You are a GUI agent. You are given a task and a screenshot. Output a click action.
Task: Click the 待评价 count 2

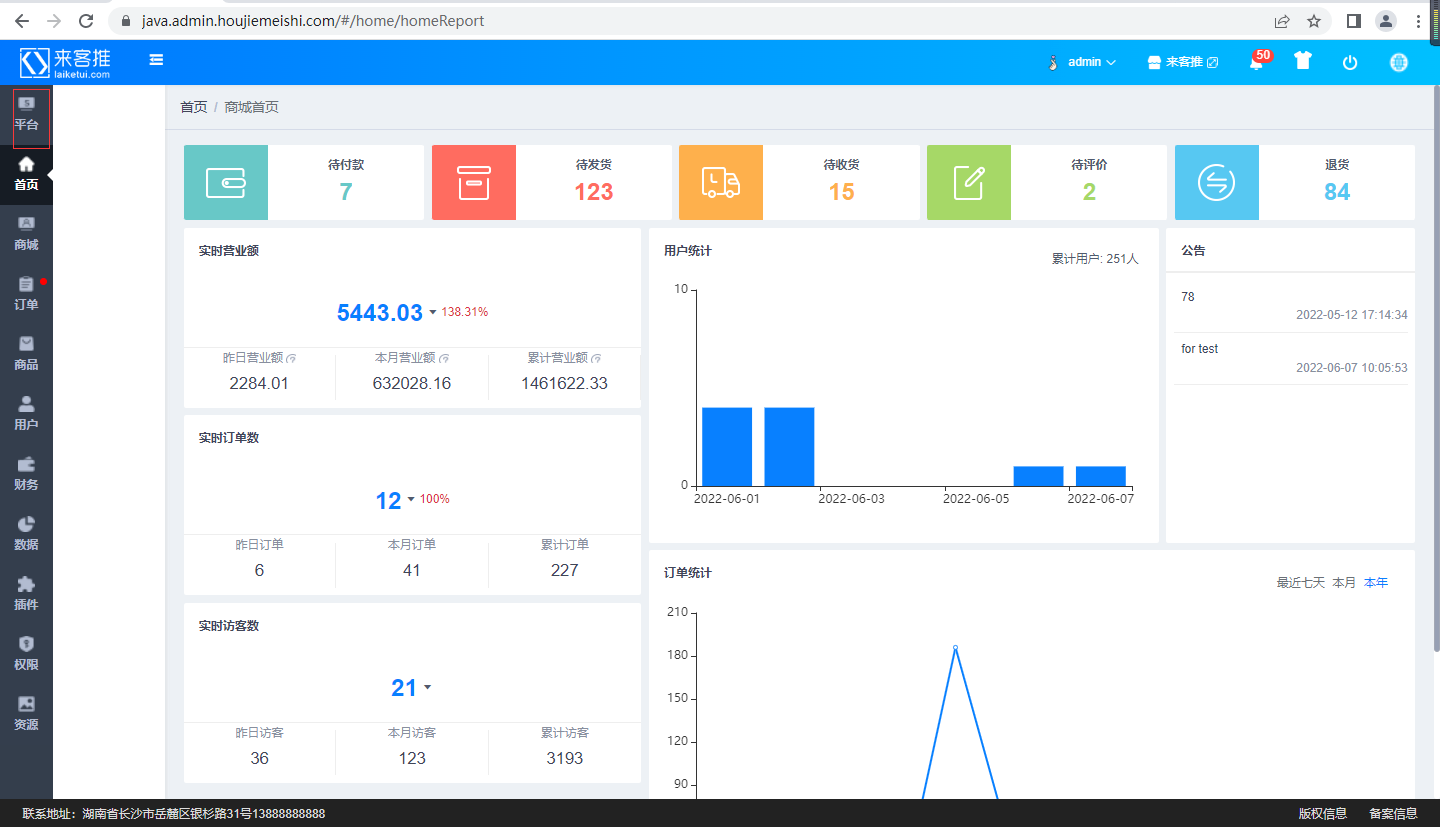[1089, 192]
